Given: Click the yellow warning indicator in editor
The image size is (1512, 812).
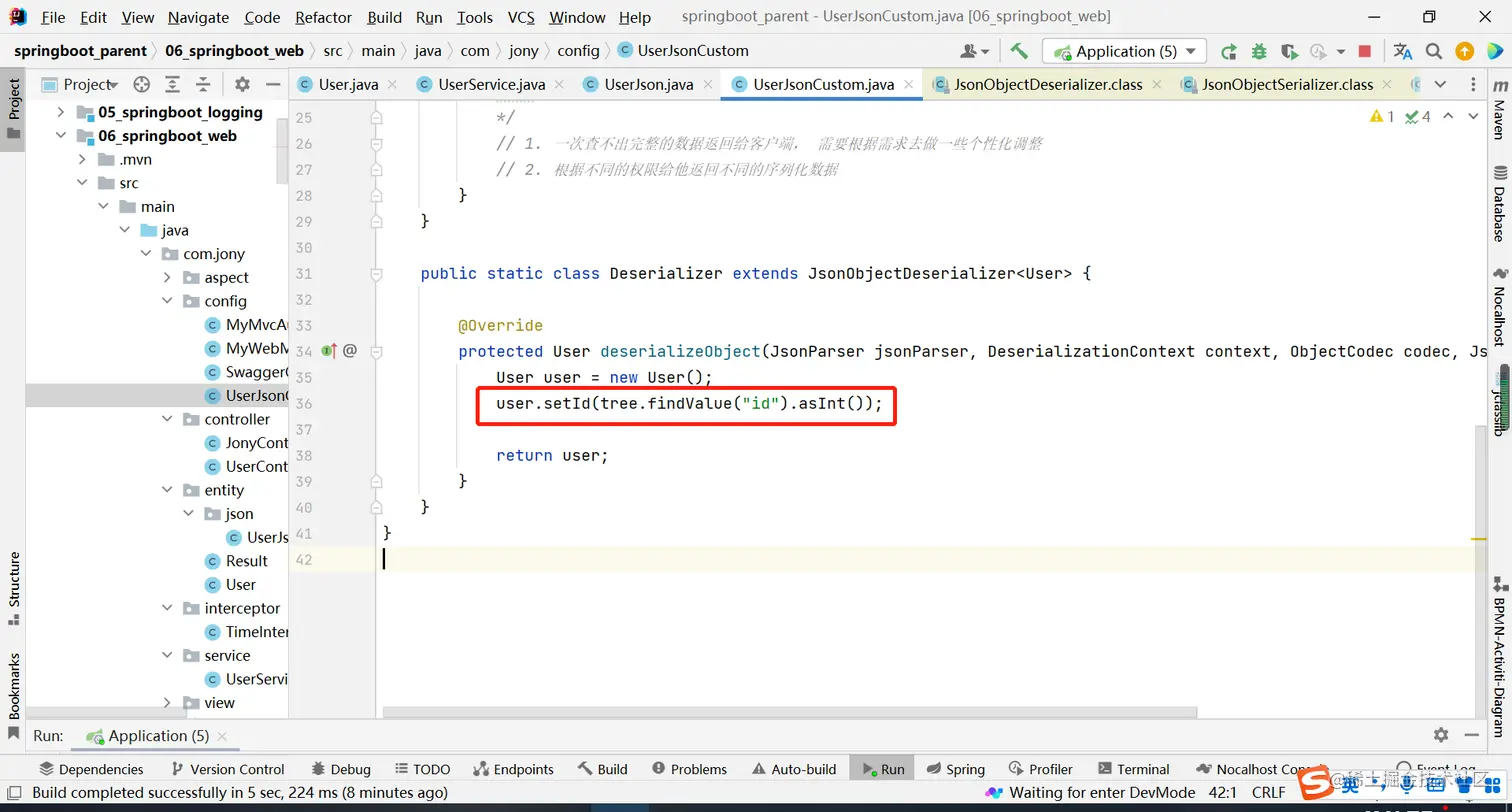Looking at the screenshot, I should [1383, 117].
